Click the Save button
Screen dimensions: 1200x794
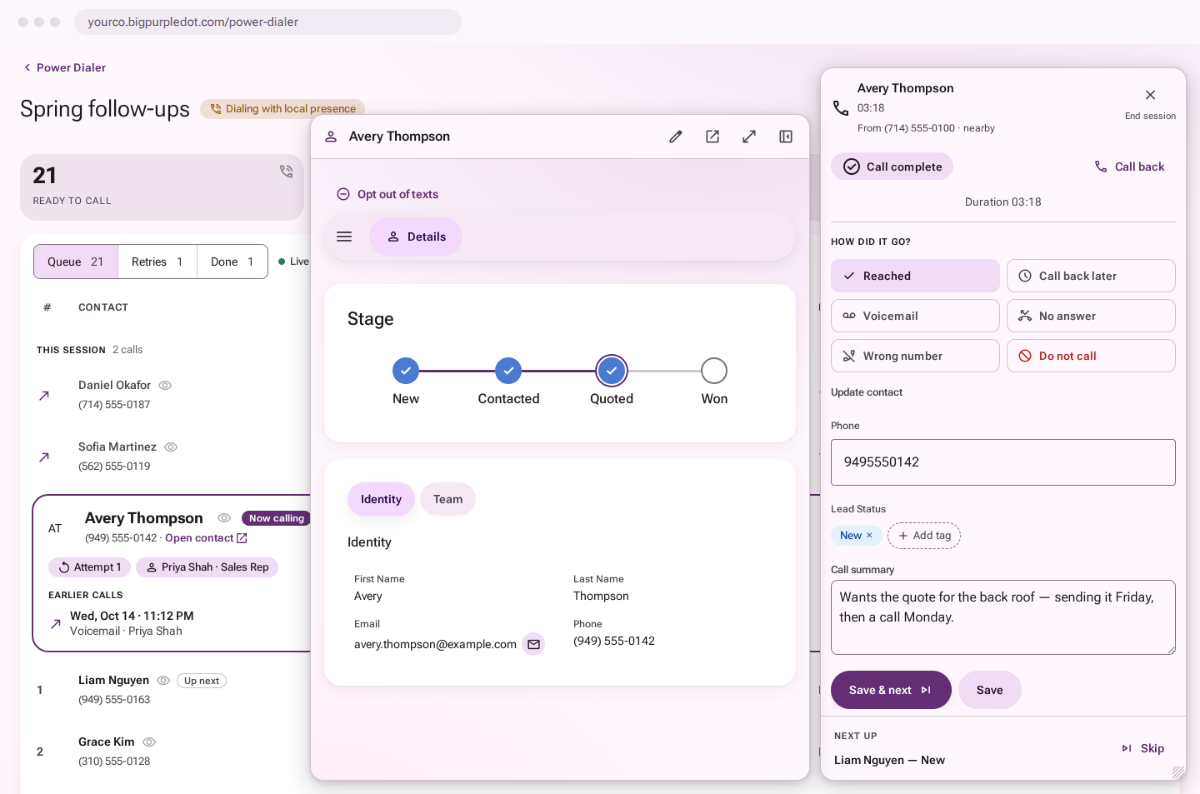[990, 690]
